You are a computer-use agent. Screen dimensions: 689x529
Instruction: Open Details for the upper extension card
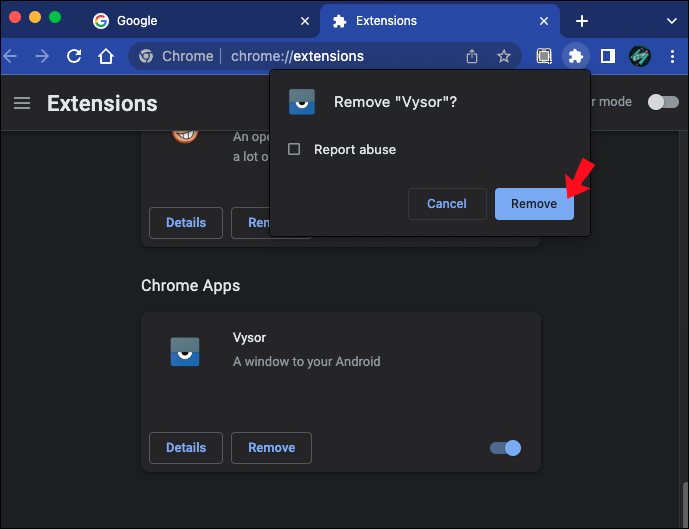pos(186,223)
